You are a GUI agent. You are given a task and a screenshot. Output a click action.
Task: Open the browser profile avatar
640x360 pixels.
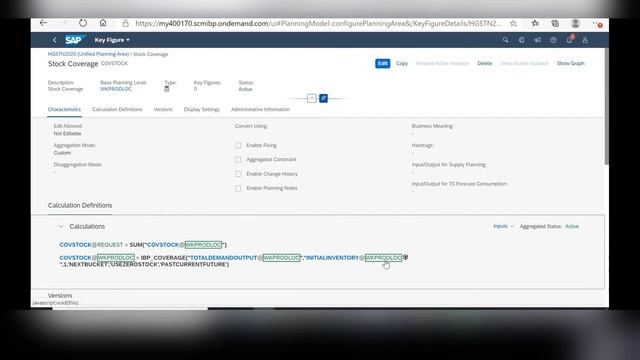click(x=576, y=24)
